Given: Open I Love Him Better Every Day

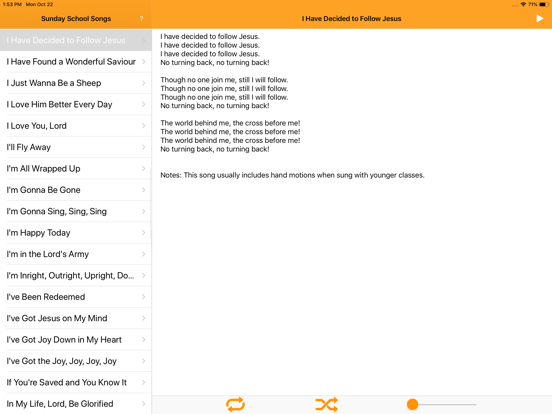Looking at the screenshot, I should [x=76, y=105].
